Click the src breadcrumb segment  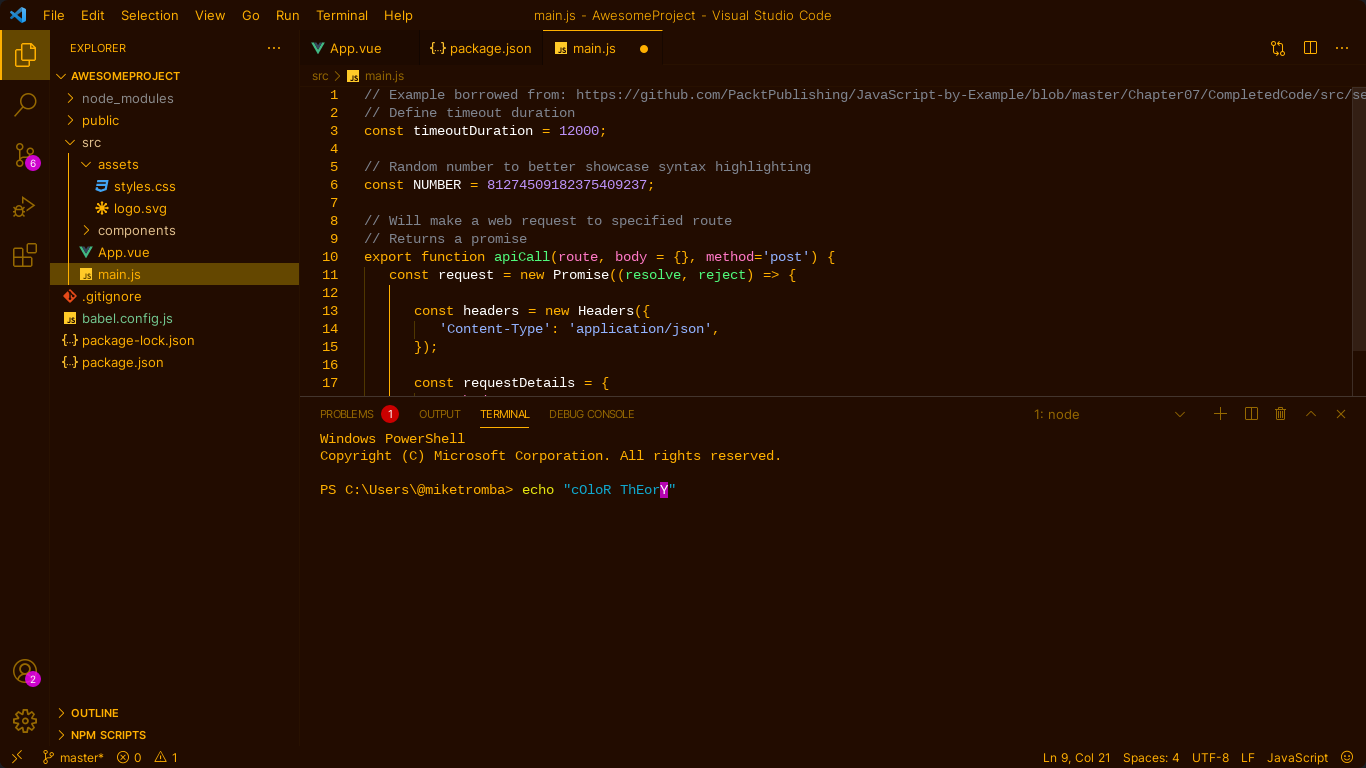pos(320,76)
